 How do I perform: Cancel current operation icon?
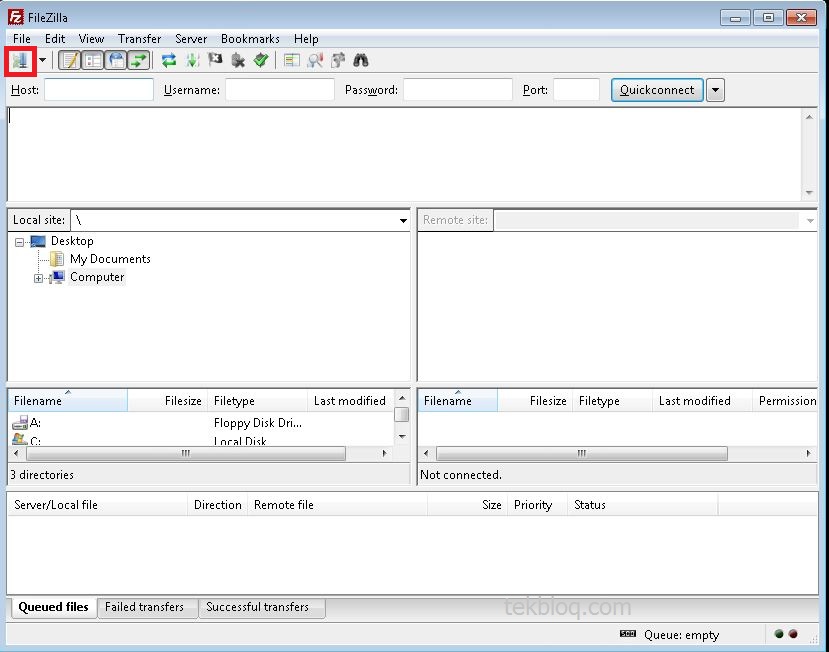215,60
